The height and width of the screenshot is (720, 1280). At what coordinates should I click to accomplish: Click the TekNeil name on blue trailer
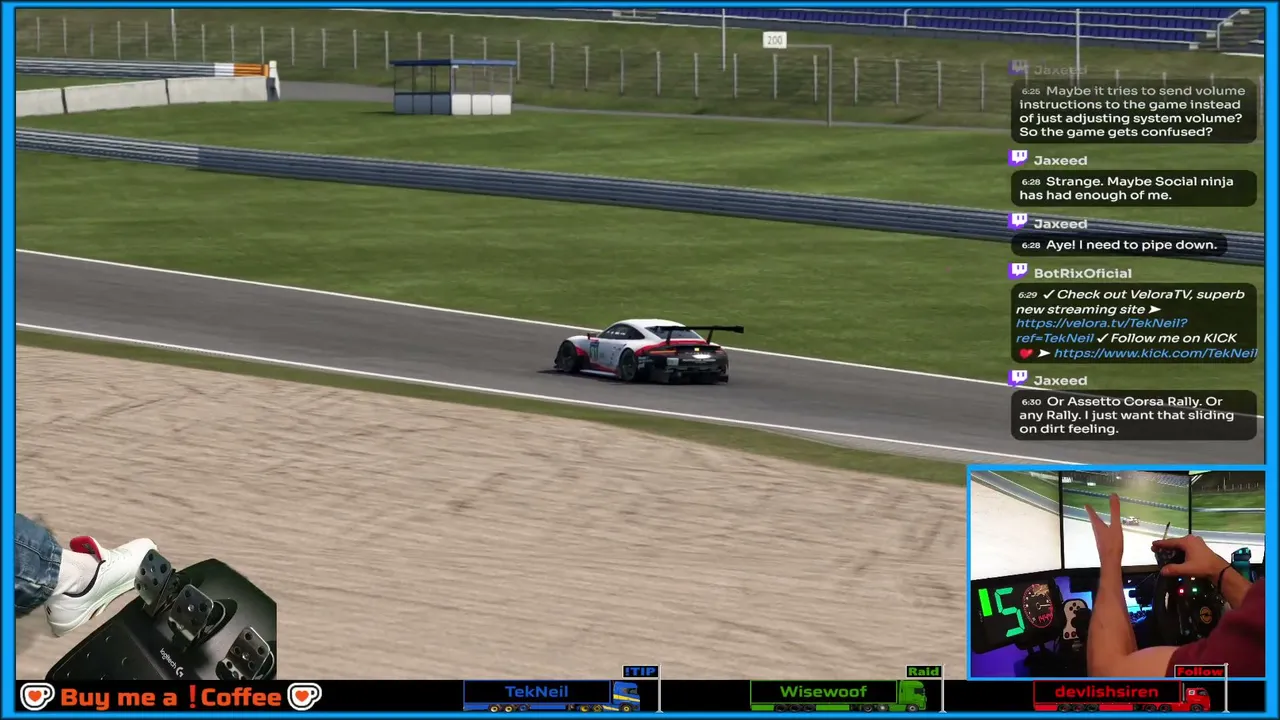coord(536,692)
